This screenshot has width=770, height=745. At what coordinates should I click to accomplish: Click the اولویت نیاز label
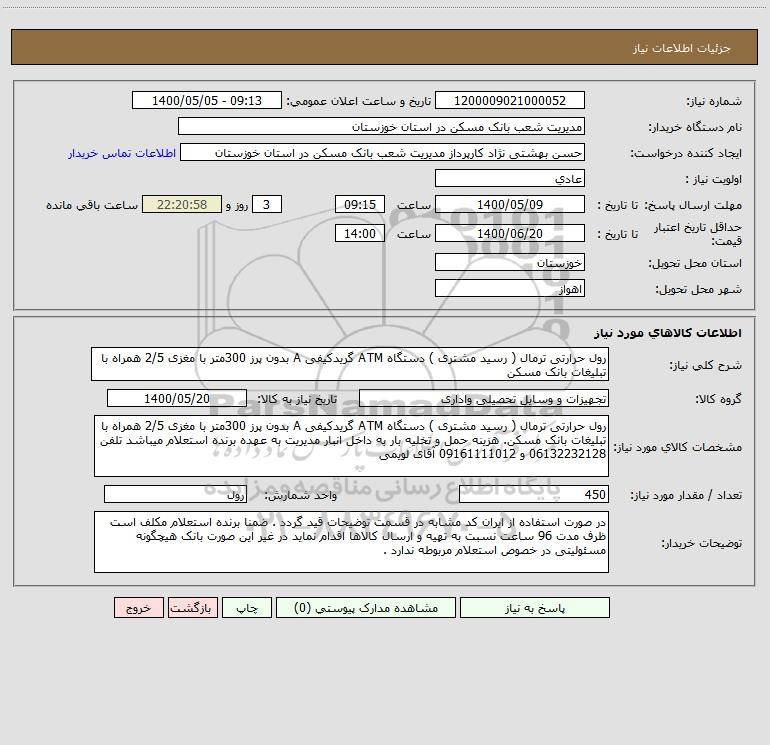(x=714, y=179)
